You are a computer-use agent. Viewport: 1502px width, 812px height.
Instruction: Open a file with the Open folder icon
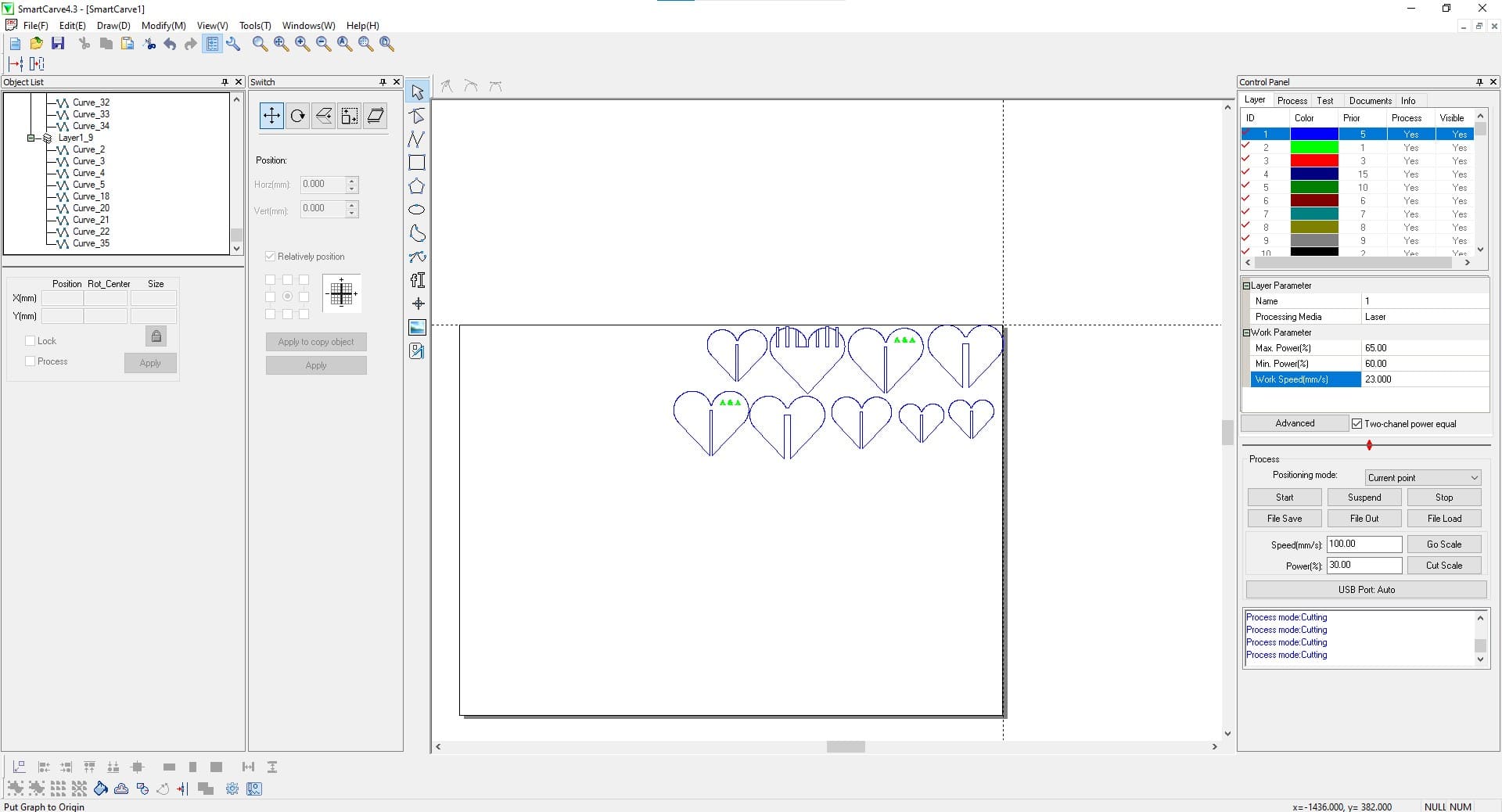35,44
